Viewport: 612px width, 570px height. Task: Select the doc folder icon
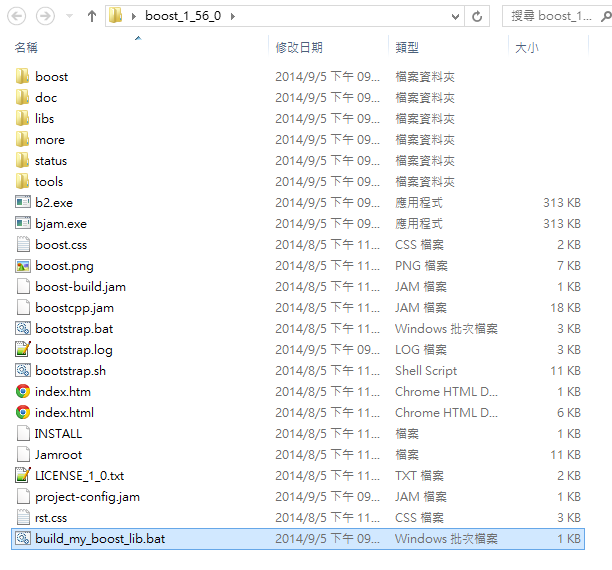point(22,97)
